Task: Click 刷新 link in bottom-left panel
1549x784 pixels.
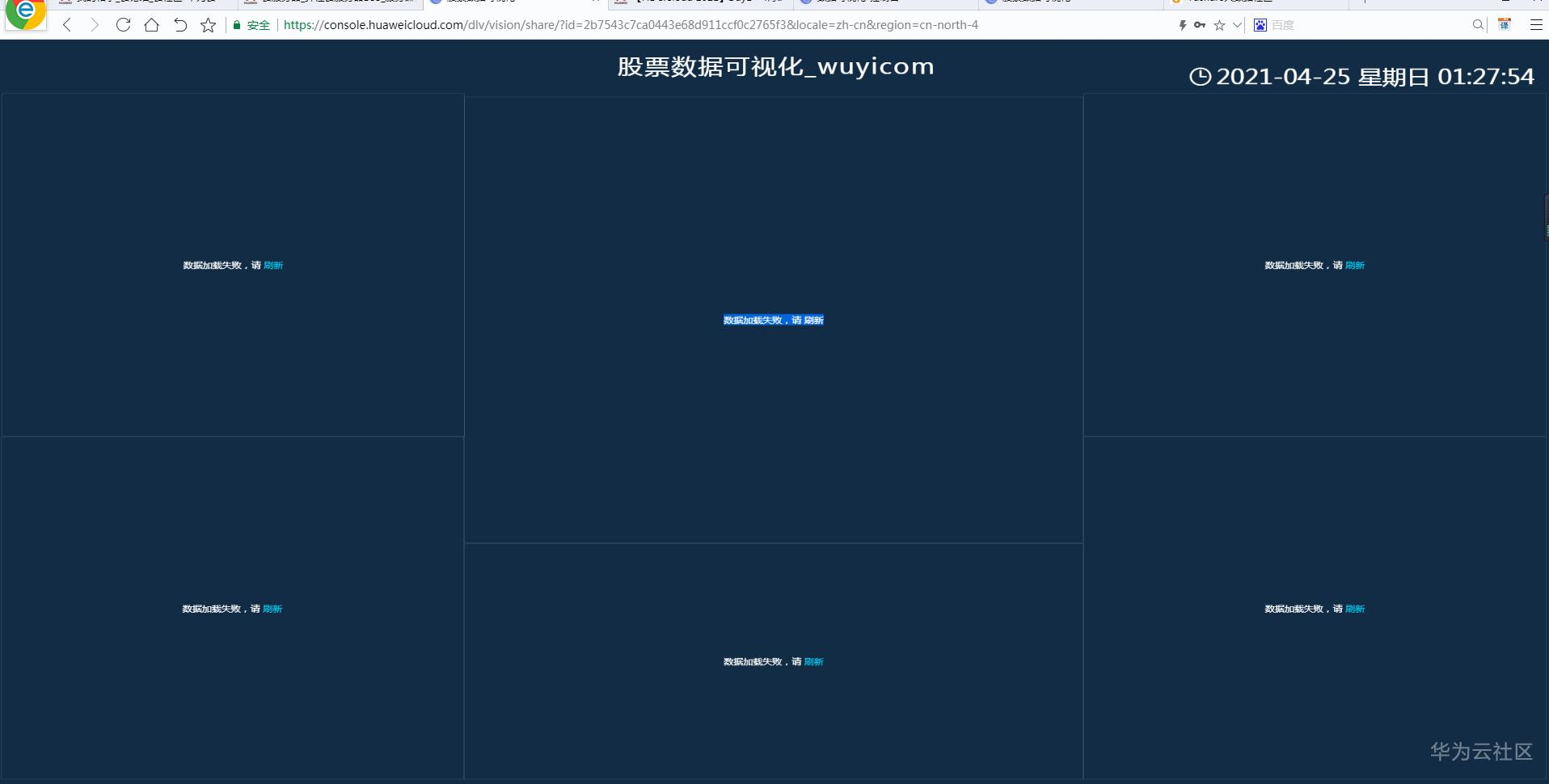Action: pos(272,609)
